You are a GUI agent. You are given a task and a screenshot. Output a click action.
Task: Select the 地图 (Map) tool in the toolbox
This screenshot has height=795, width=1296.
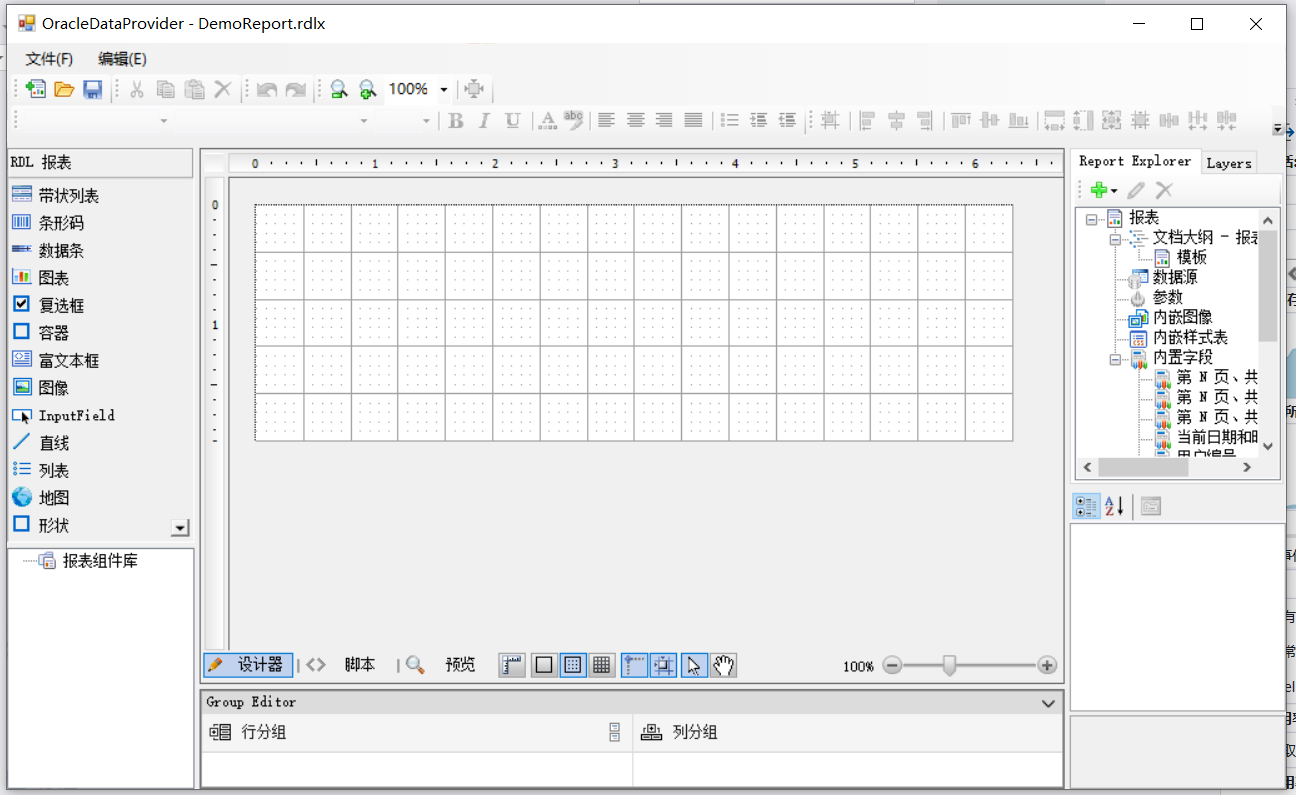52,497
